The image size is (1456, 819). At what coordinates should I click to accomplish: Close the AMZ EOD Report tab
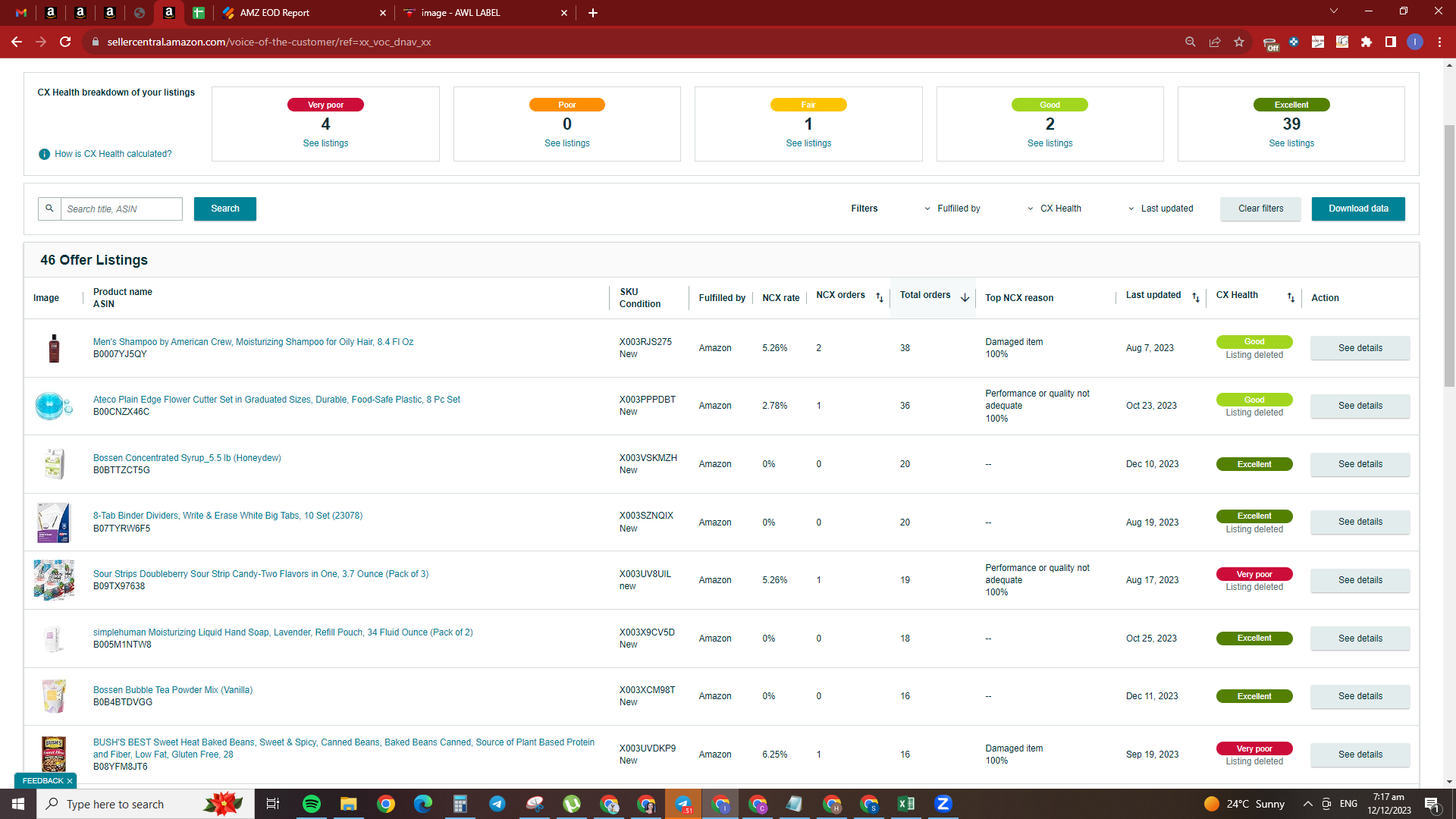coord(383,13)
